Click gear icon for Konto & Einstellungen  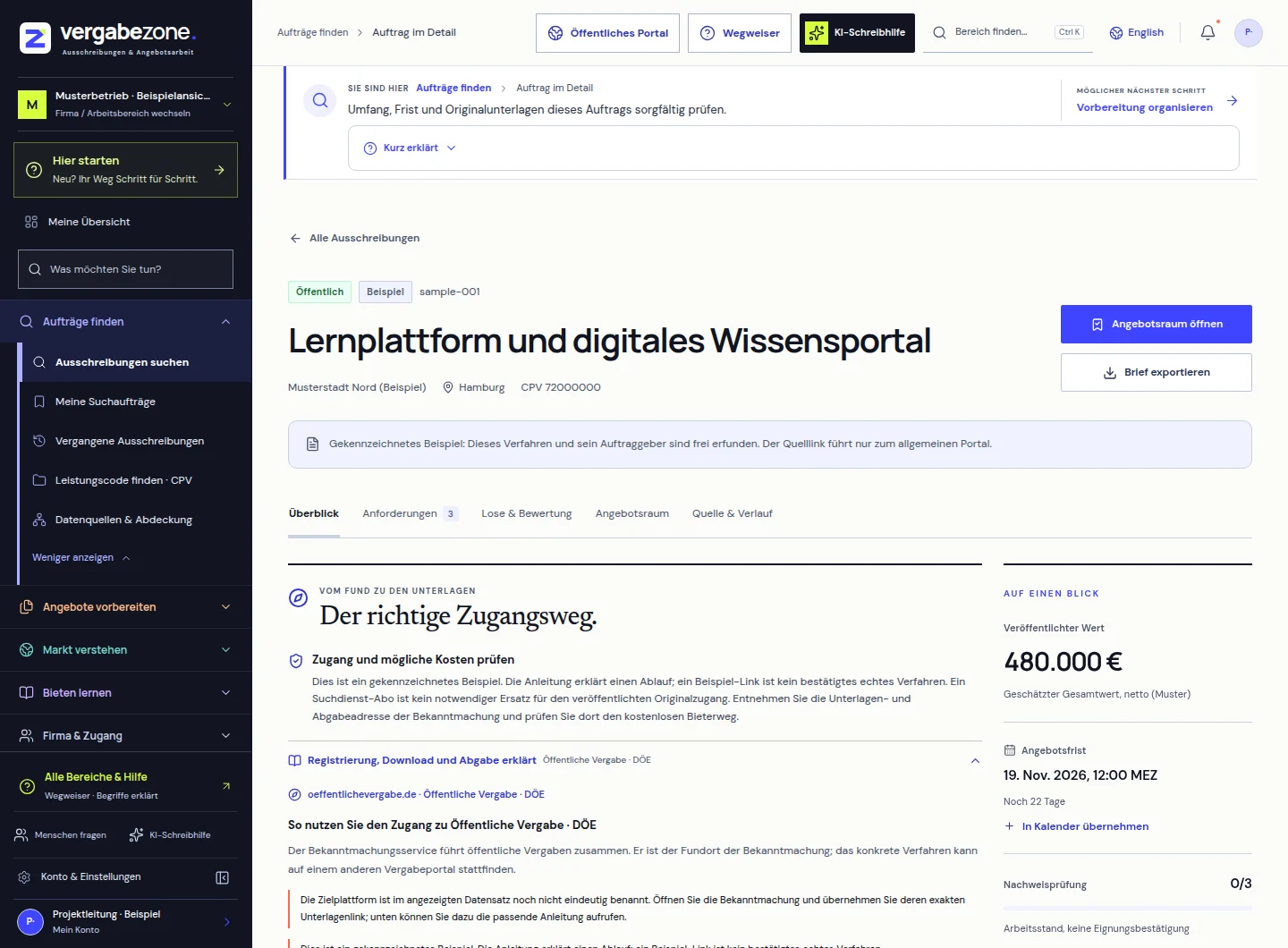tap(24, 877)
